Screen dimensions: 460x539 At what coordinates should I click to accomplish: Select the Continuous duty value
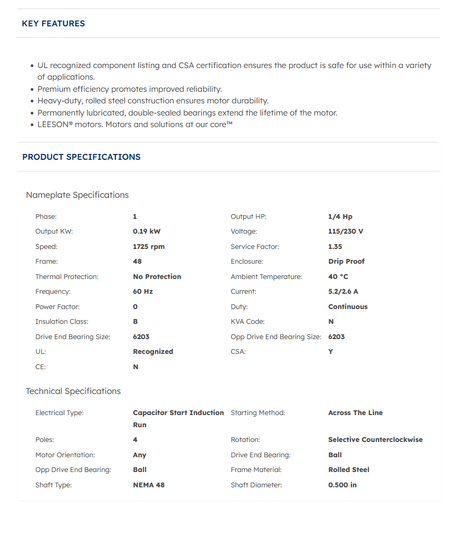point(348,307)
